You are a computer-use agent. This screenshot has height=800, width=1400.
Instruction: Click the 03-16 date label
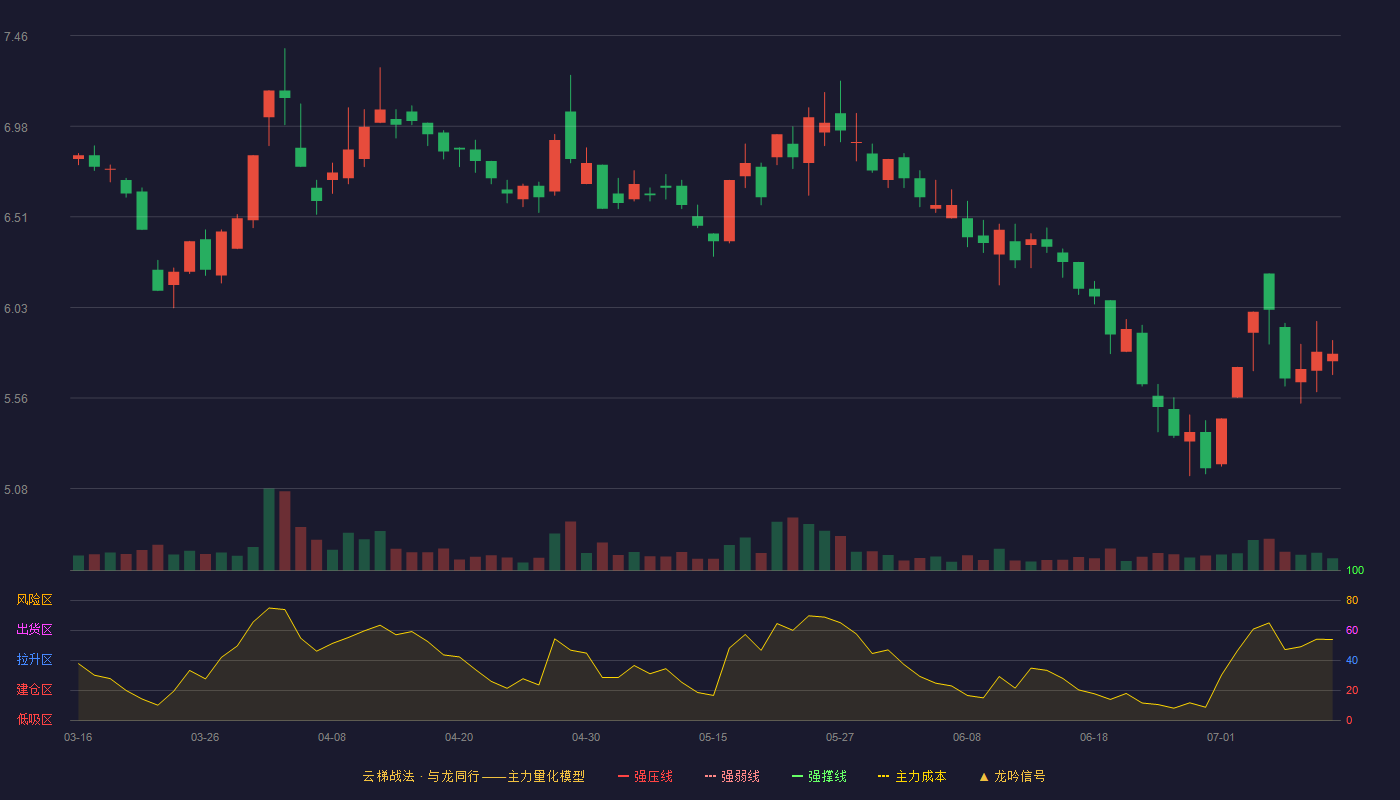[x=78, y=737]
